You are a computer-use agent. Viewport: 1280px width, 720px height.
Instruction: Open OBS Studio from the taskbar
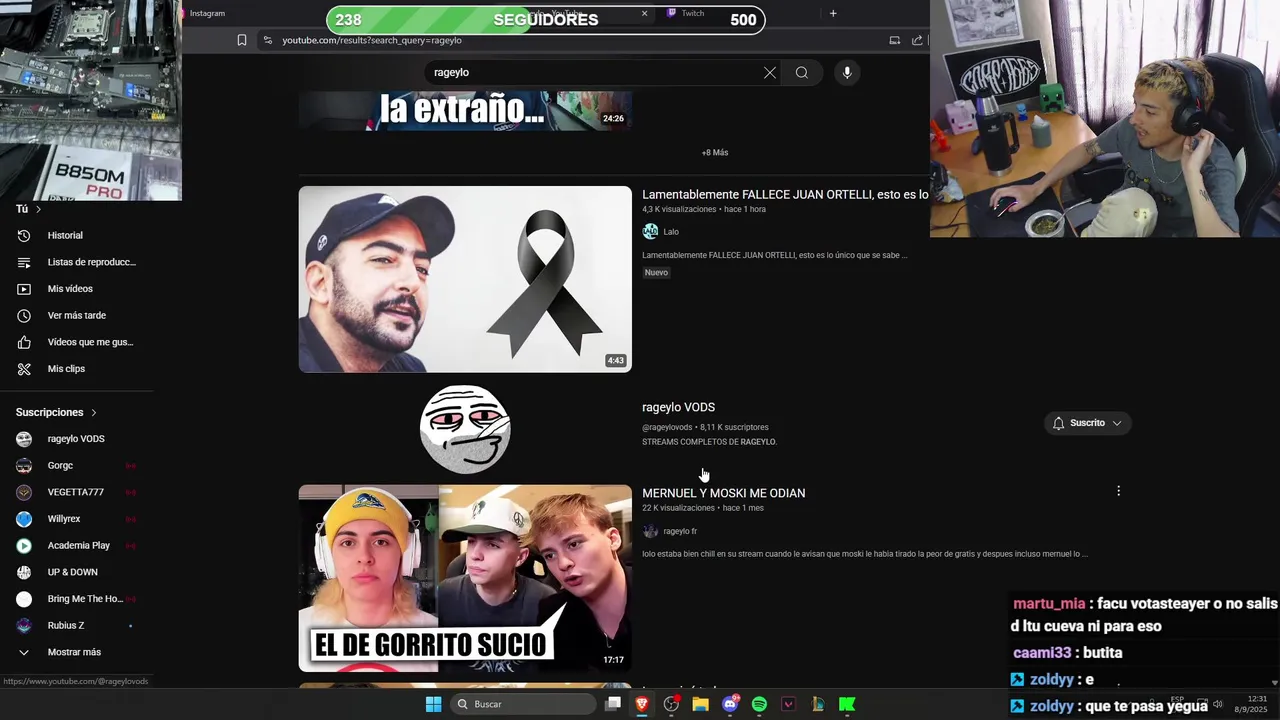(x=671, y=704)
